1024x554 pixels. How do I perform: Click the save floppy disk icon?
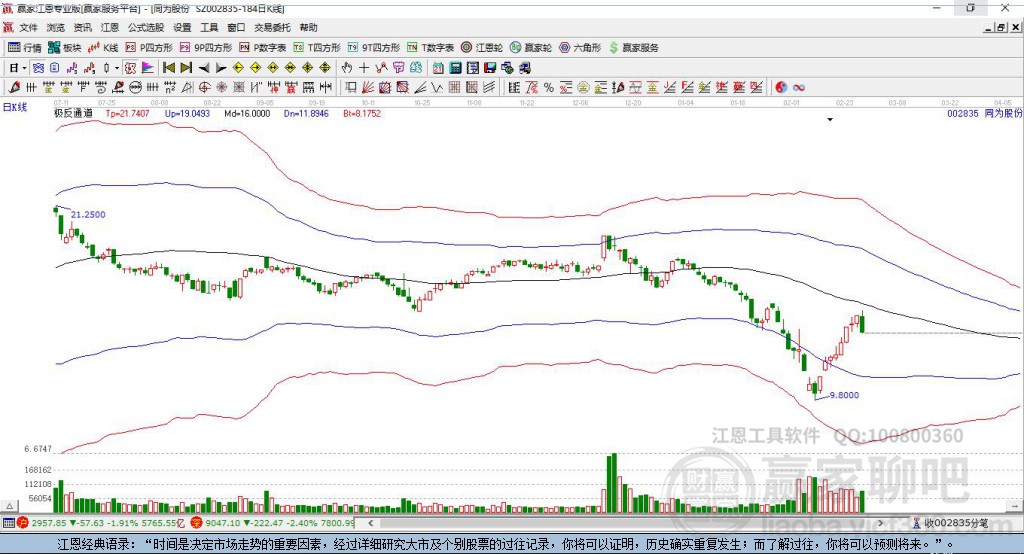pos(490,68)
